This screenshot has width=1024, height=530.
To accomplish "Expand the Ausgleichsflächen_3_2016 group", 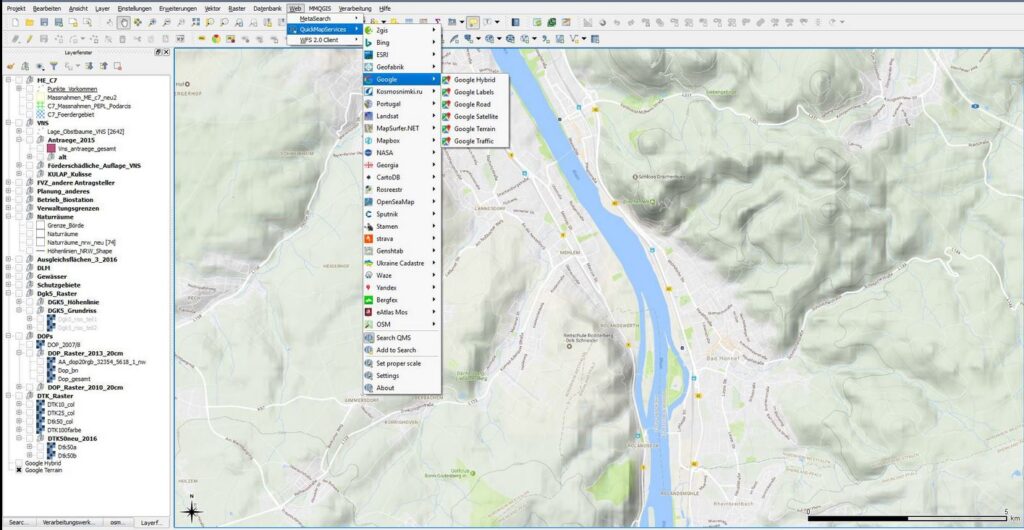I will tap(9, 259).
